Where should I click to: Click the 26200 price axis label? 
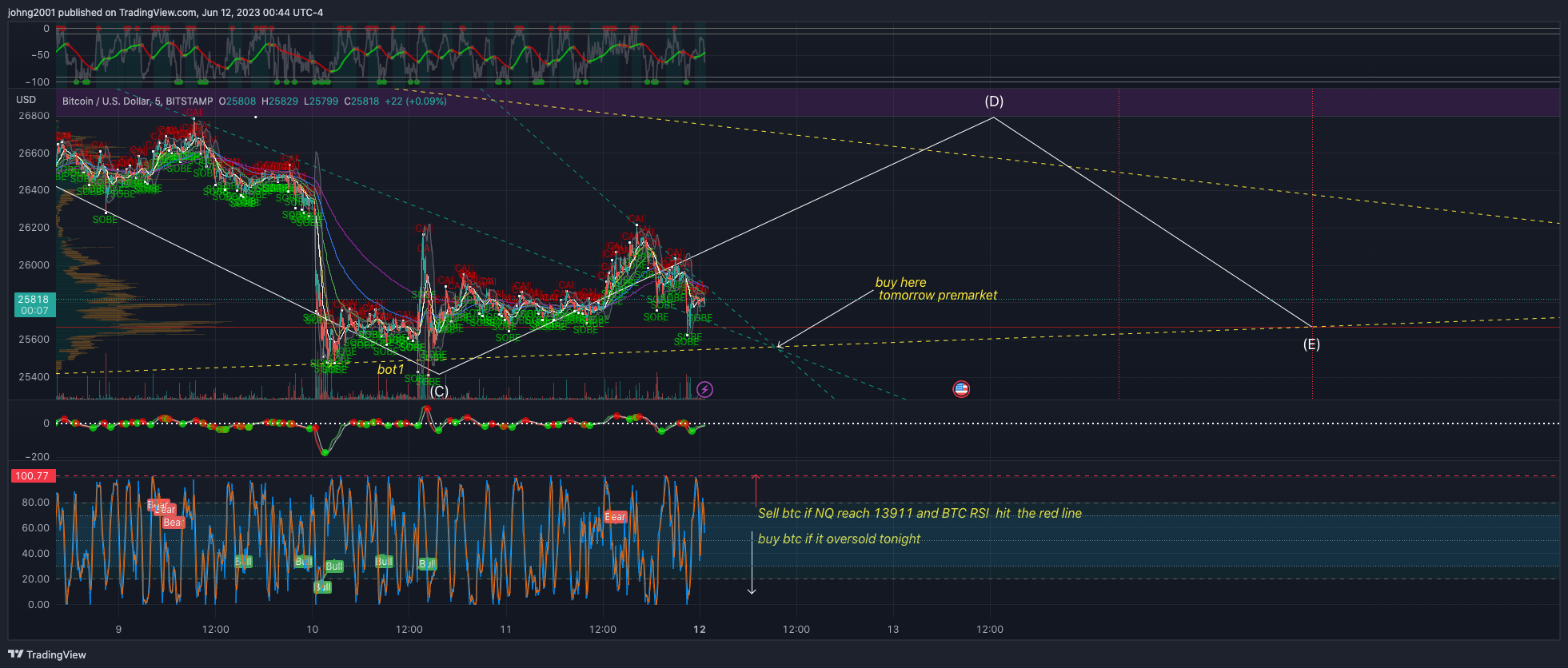34,228
